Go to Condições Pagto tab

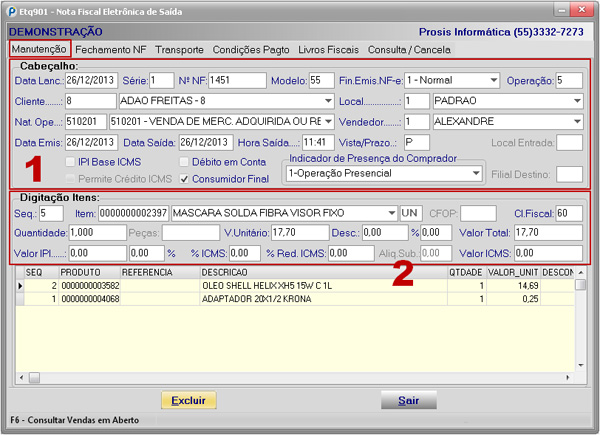tap(251, 50)
